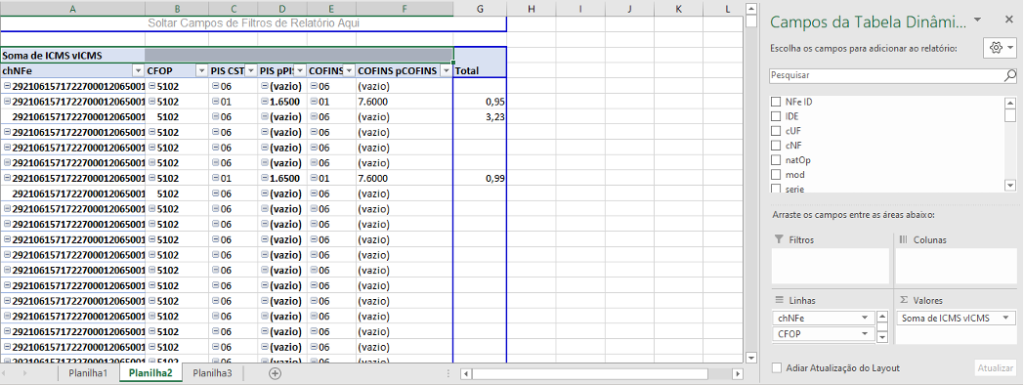Image resolution: width=1024 pixels, height=385 pixels.
Task: Open the chNFe column filter dropdown
Action: pos(138,70)
